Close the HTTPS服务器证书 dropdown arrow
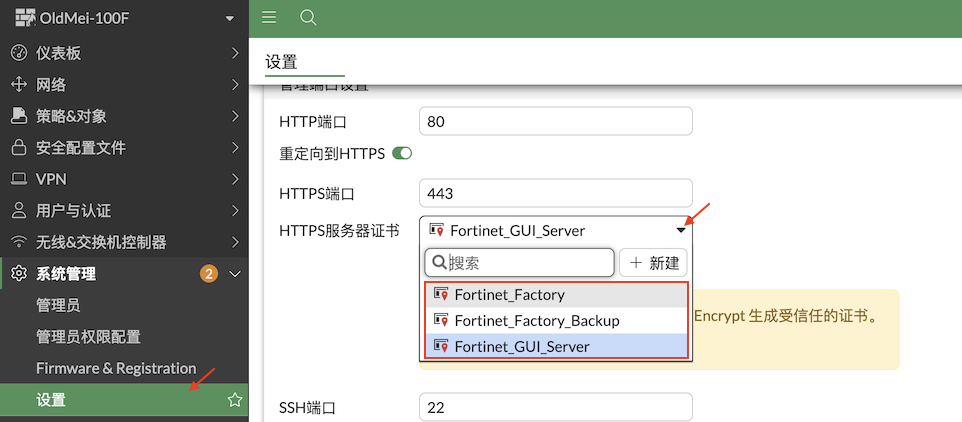The height and width of the screenshot is (422, 962). [680, 231]
